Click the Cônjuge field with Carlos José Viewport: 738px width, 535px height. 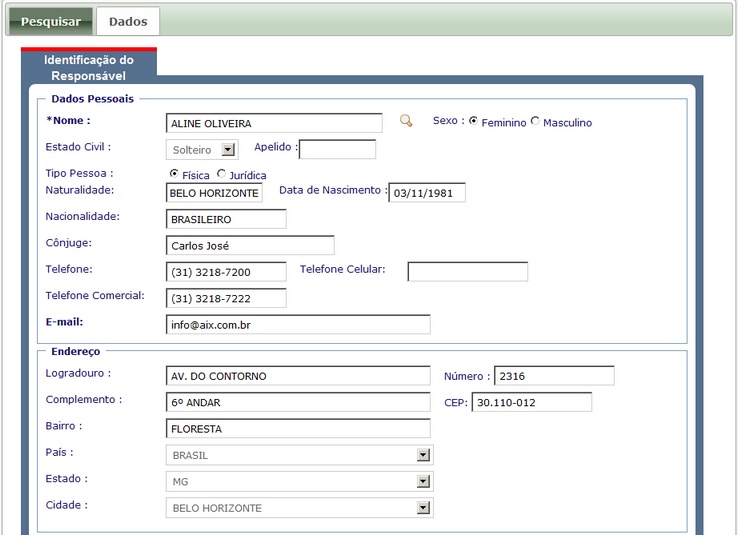point(250,246)
